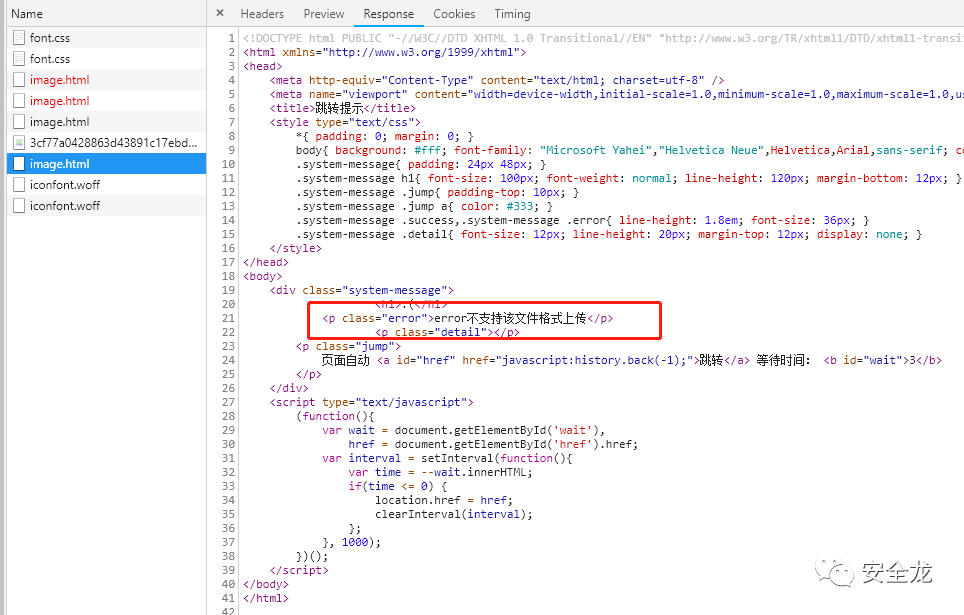This screenshot has width=964, height=615.
Task: Click the b id="wait" element
Action: click(x=882, y=360)
